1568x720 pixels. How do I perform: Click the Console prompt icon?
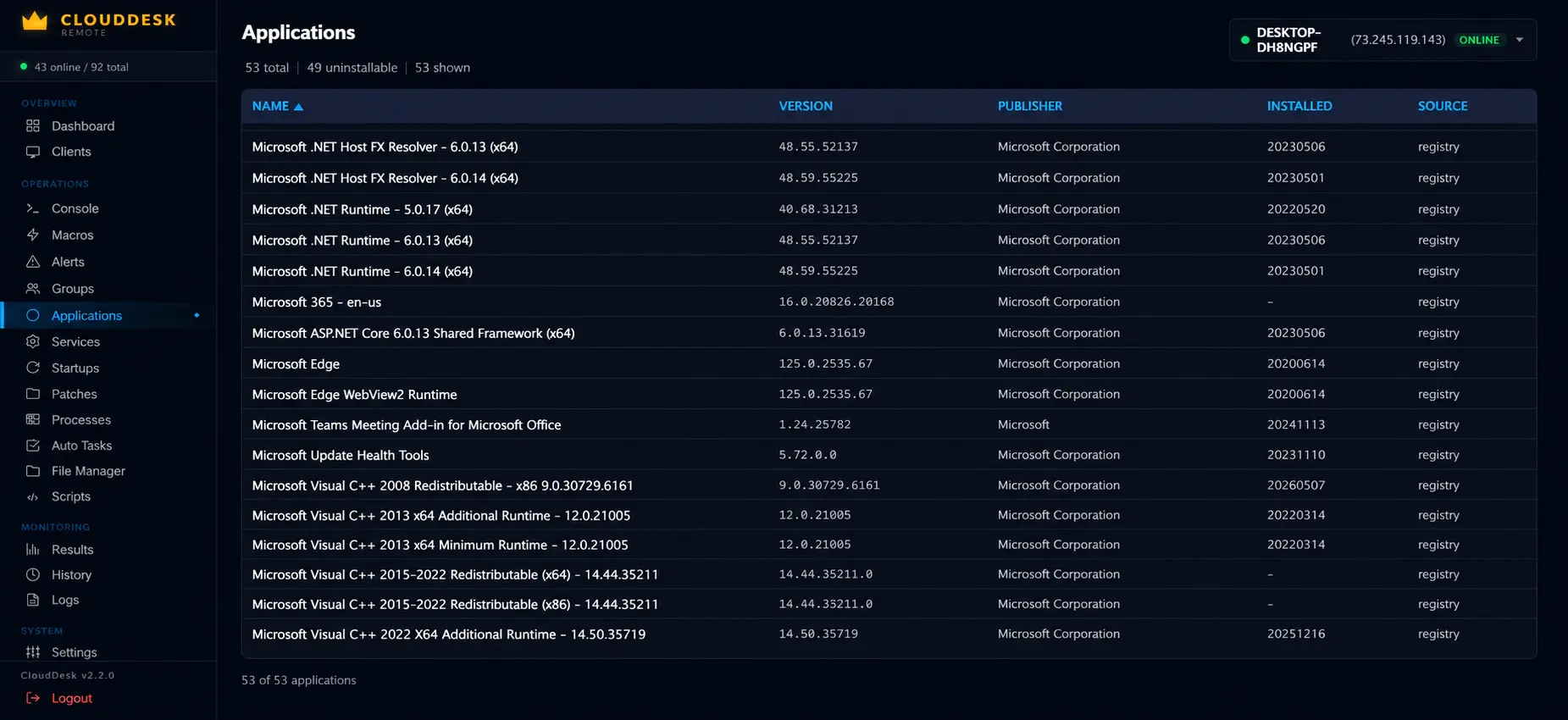(x=33, y=208)
